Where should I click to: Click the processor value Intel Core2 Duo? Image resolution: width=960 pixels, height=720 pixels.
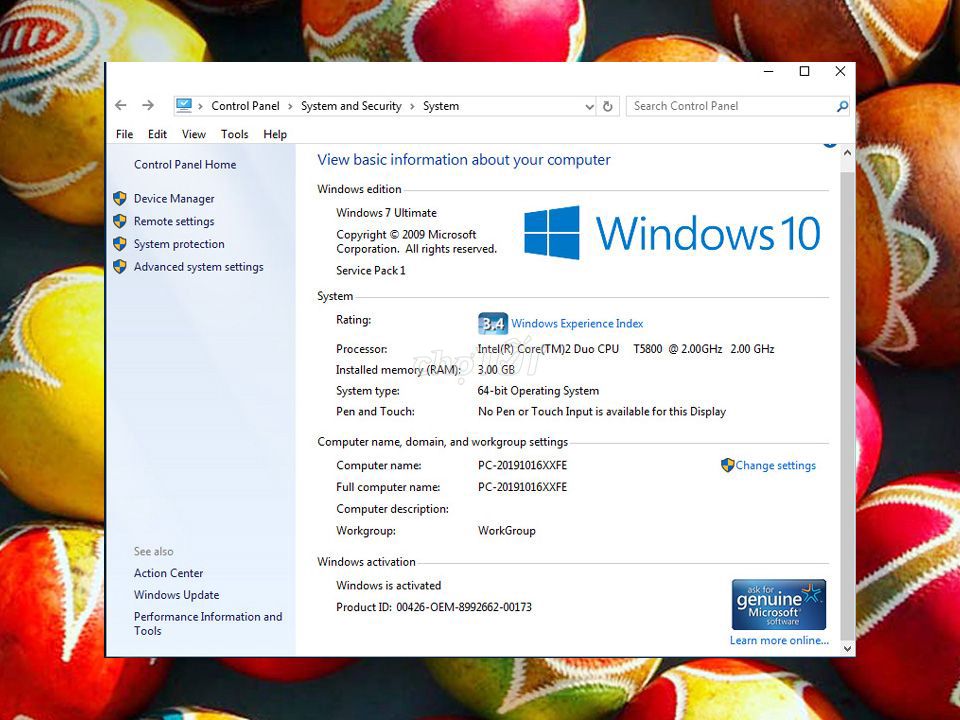pyautogui.click(x=626, y=349)
